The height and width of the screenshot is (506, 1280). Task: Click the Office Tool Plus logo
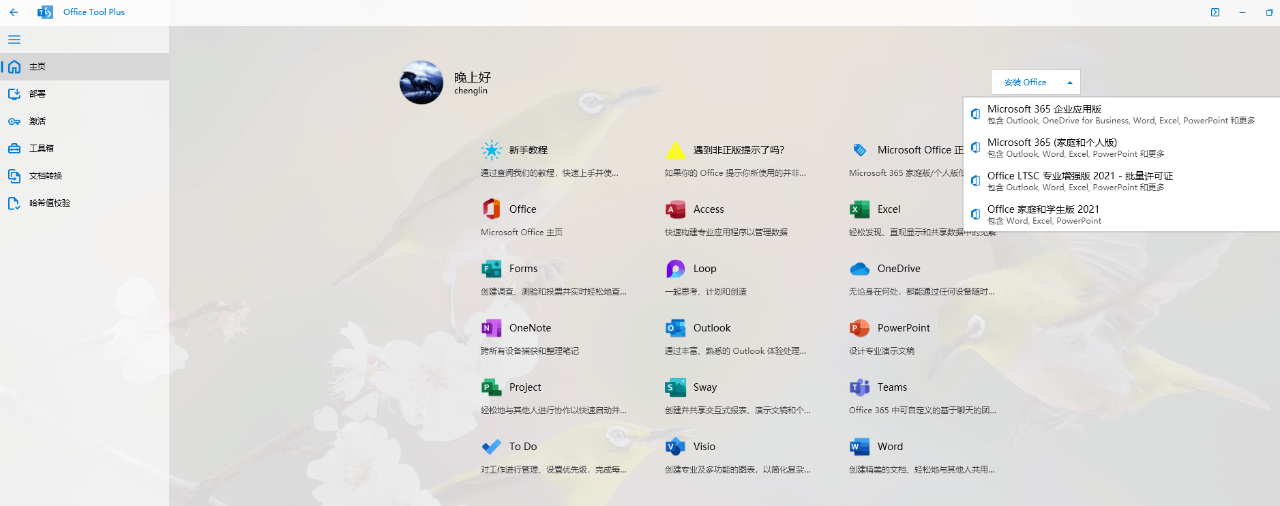pyautogui.click(x=45, y=12)
